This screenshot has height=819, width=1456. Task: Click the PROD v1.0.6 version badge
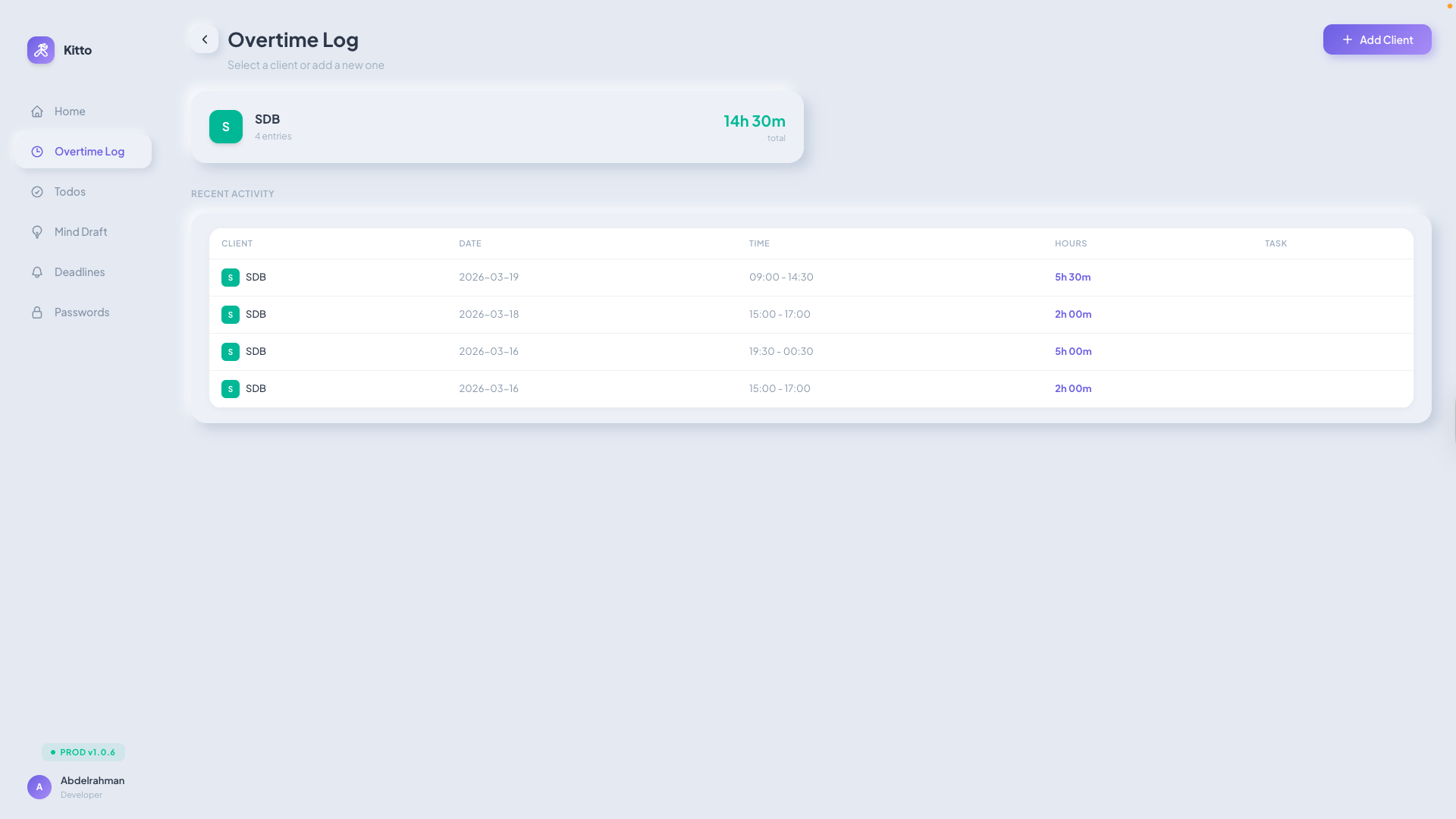(83, 752)
